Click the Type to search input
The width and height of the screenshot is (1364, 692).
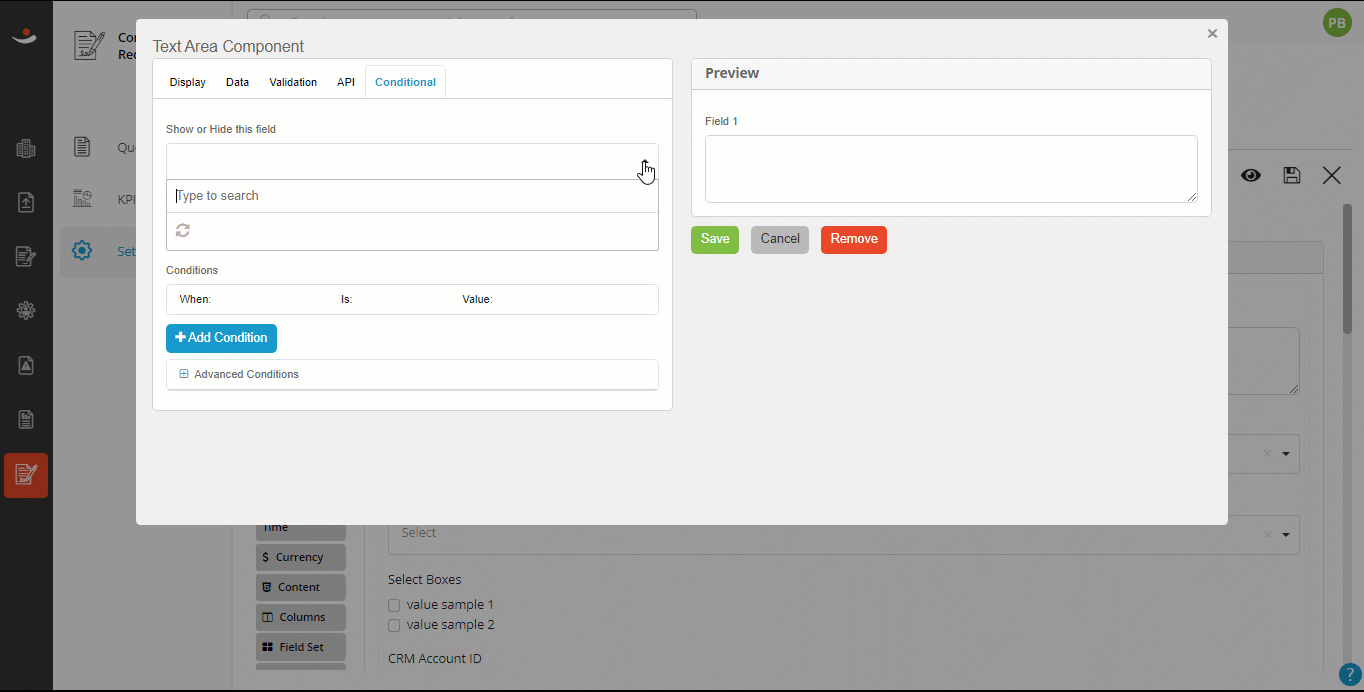[x=412, y=196]
